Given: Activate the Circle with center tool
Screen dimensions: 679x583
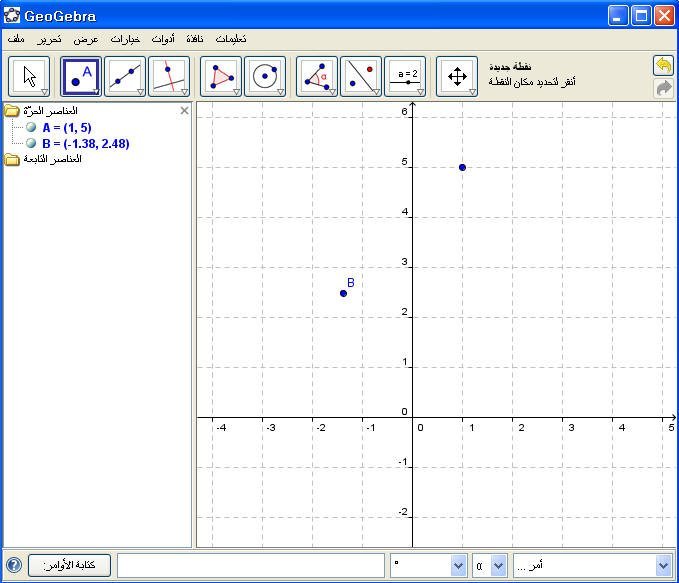Looking at the screenshot, I should (x=265, y=77).
